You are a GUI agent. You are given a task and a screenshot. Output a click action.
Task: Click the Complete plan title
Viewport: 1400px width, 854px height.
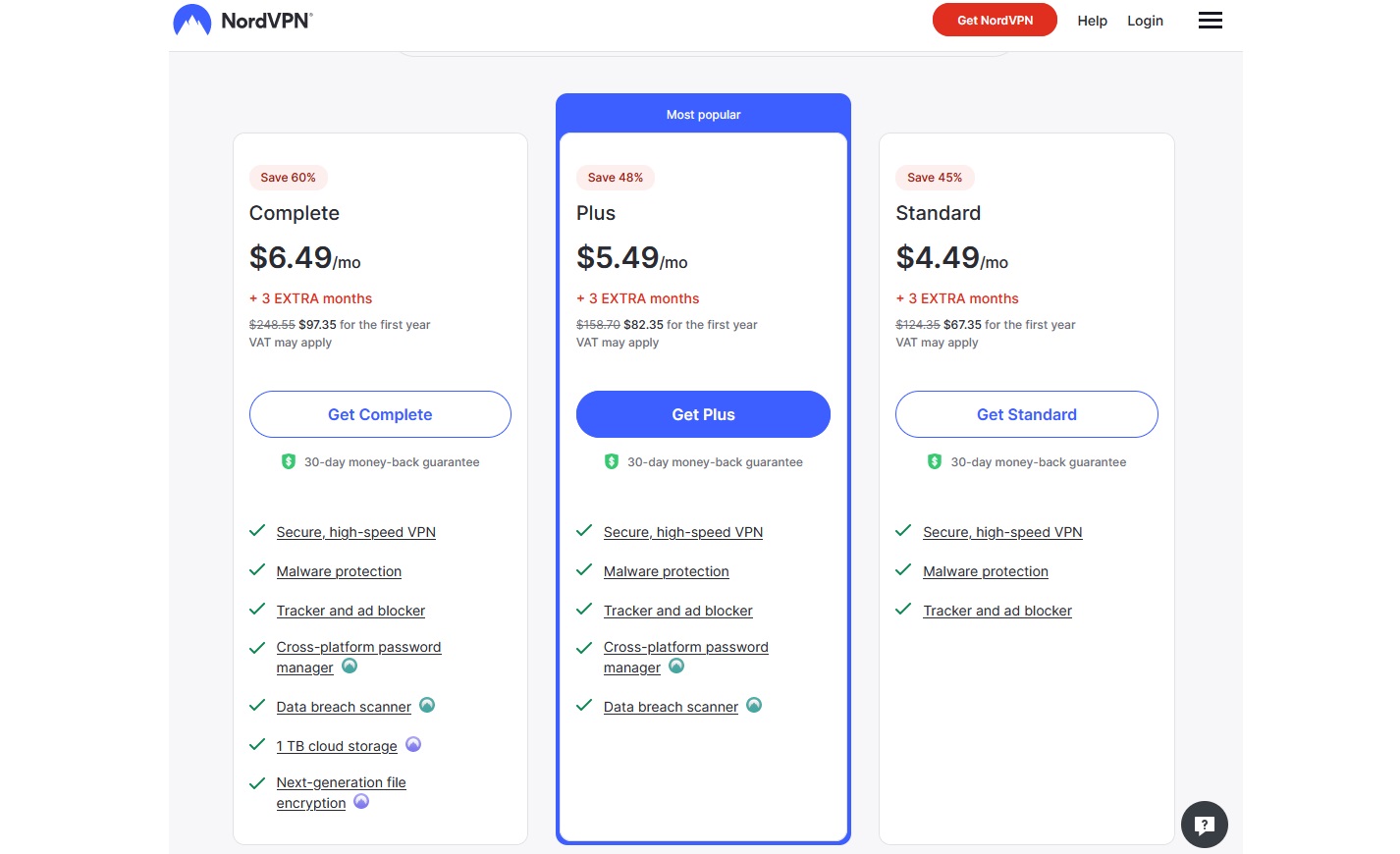coord(295,213)
